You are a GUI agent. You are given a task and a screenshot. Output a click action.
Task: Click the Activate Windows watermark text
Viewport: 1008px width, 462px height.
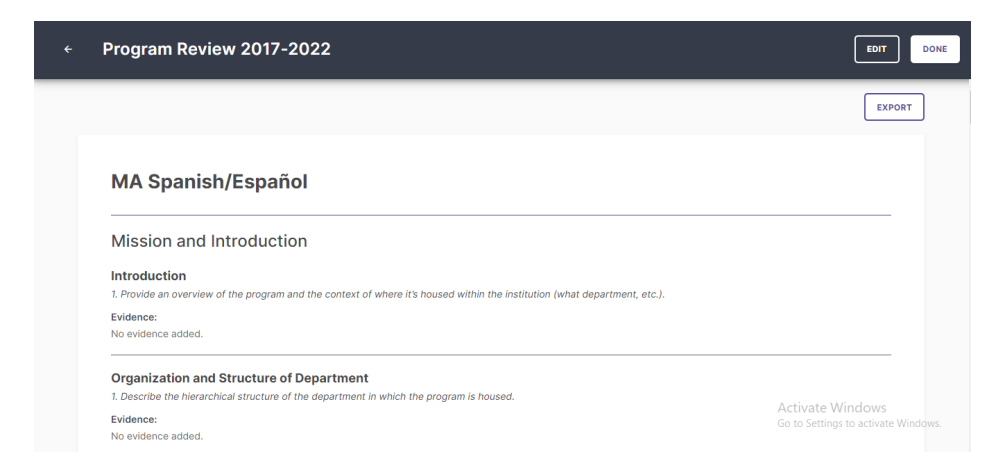[x=831, y=407]
